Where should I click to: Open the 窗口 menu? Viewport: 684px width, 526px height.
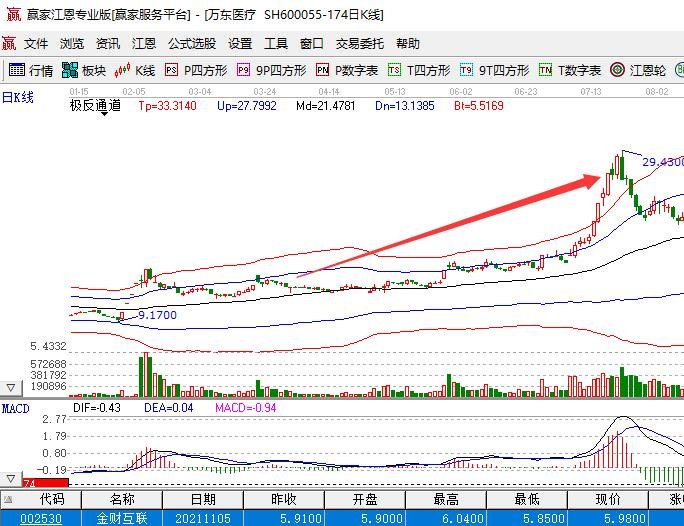click(311, 44)
